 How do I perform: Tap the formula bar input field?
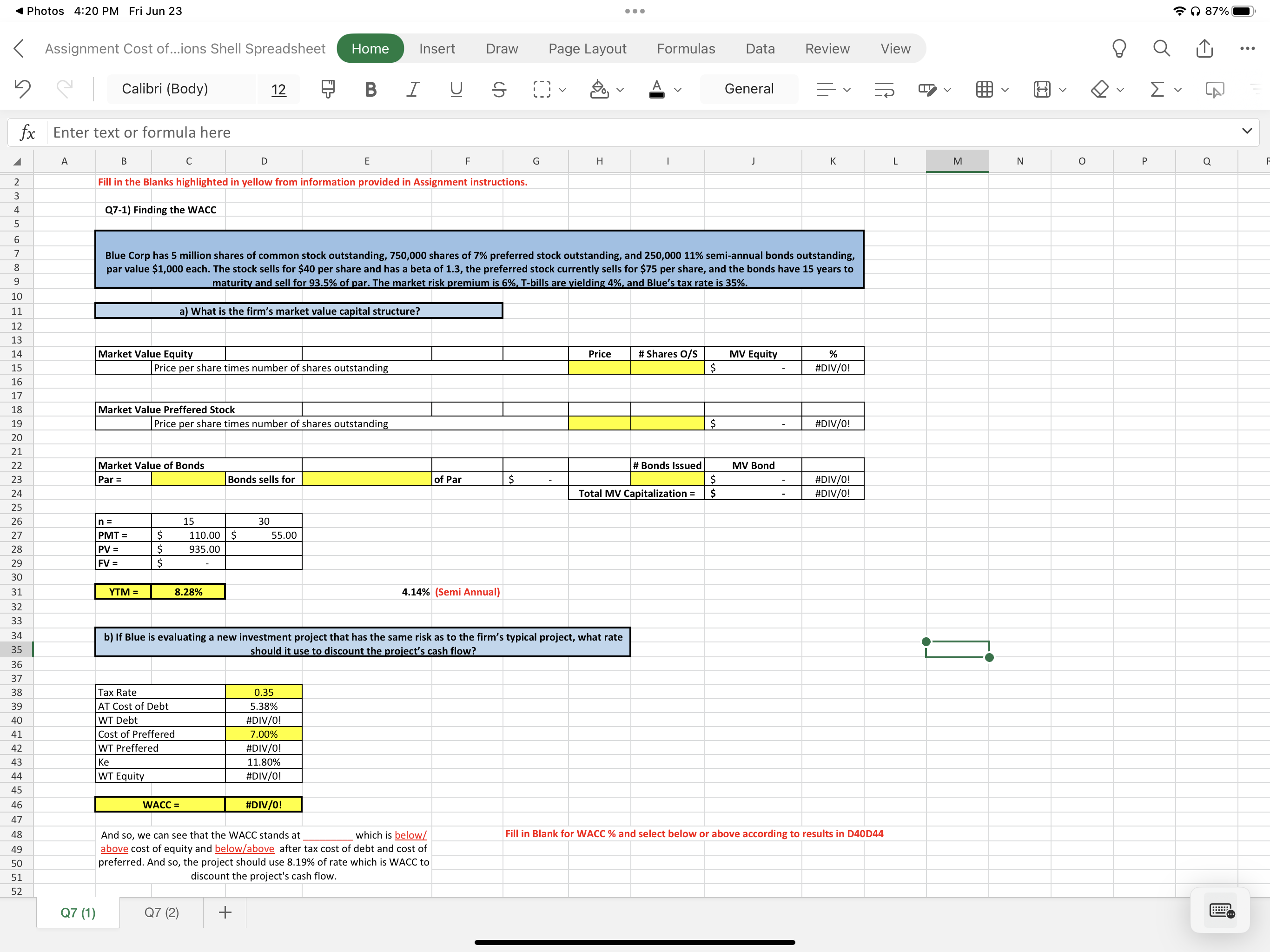pos(640,132)
